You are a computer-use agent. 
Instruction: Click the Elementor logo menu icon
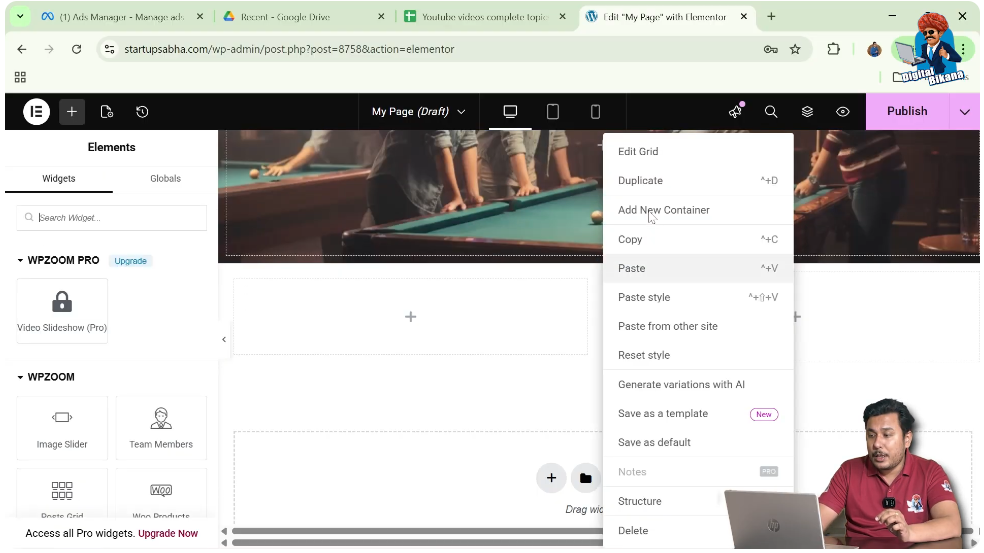36,112
